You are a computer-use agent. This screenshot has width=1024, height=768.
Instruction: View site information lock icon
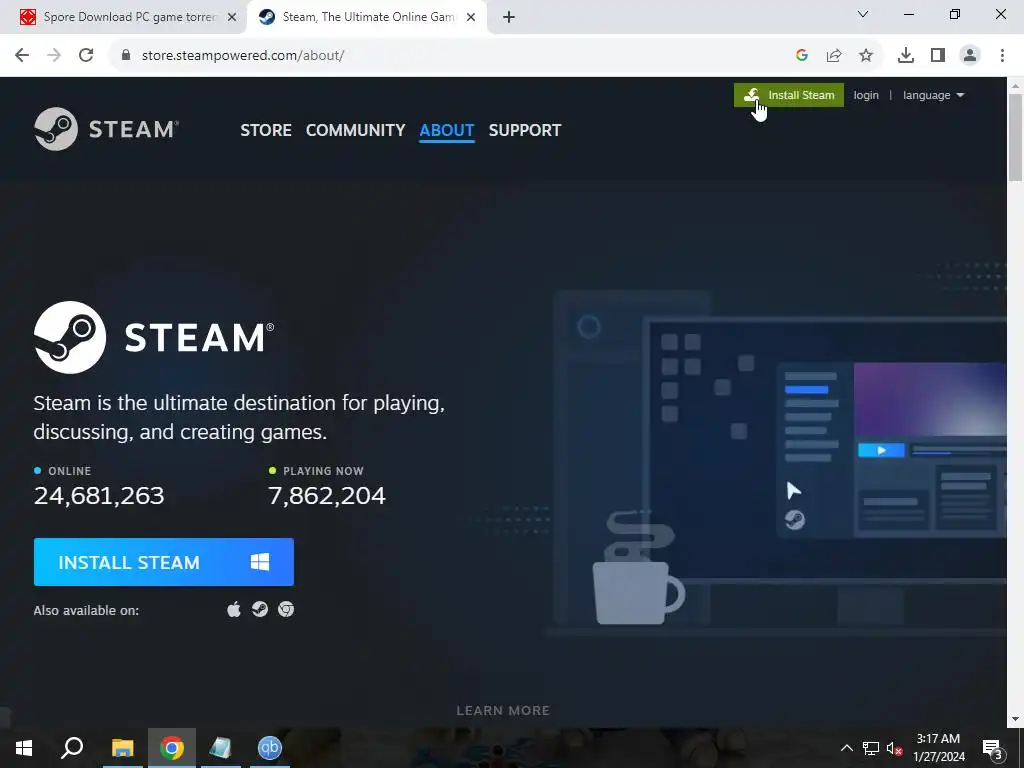click(126, 56)
